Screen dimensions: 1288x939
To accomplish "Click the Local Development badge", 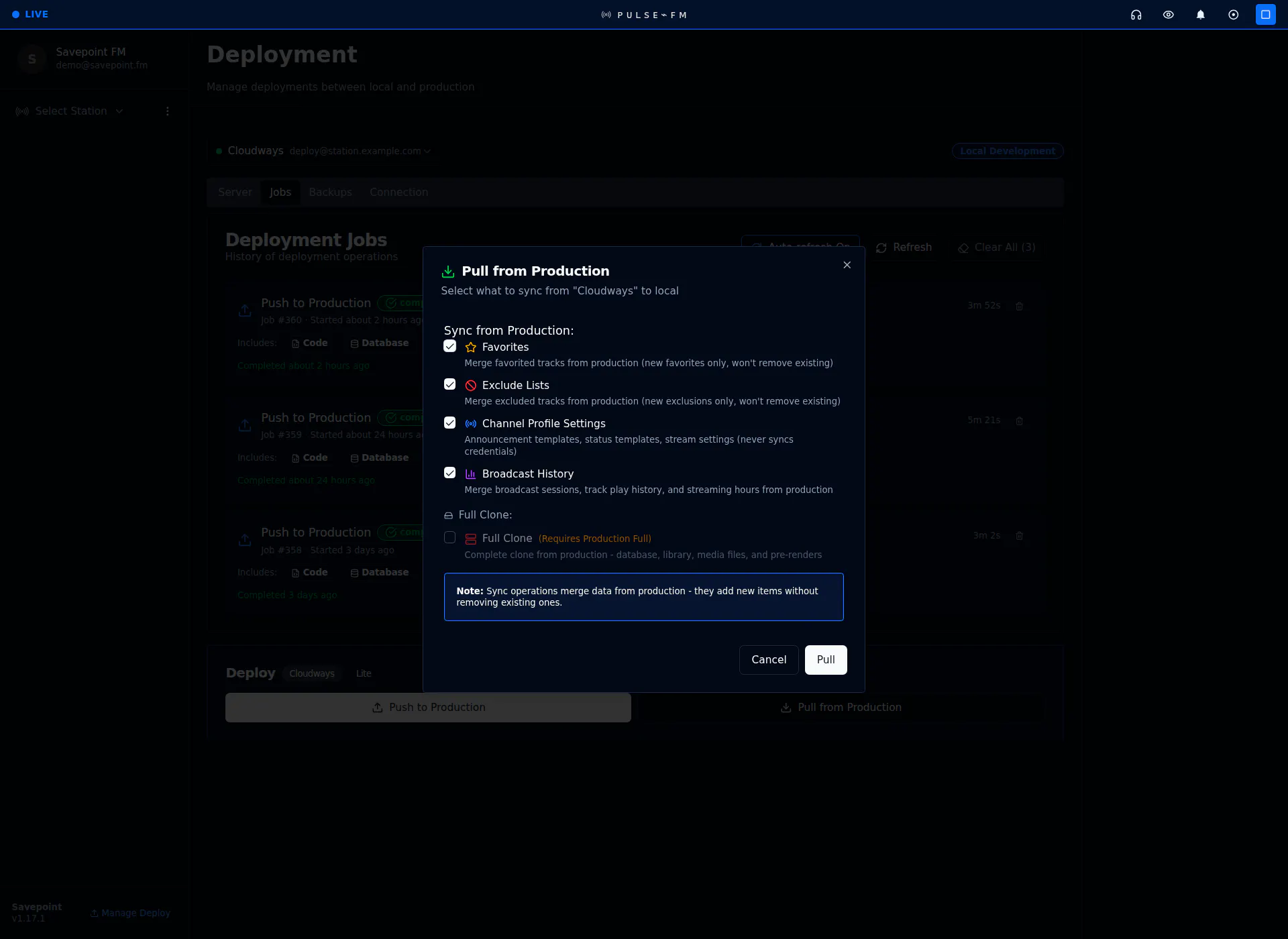I will pyautogui.click(x=1007, y=151).
